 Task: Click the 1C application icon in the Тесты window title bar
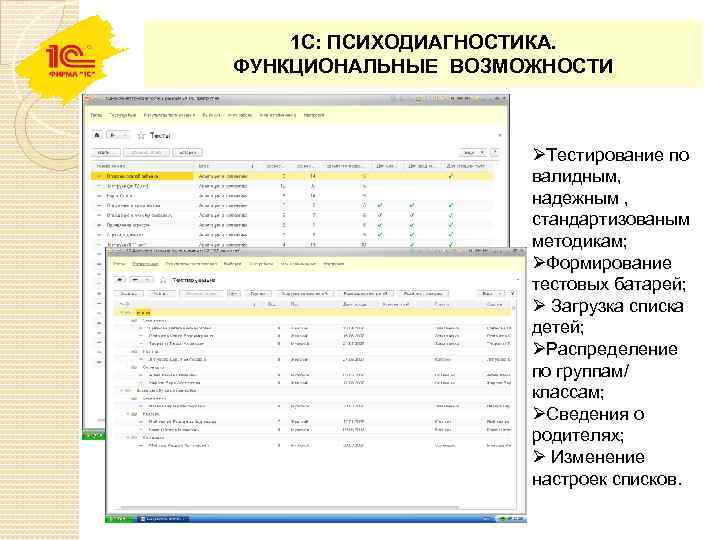88,99
